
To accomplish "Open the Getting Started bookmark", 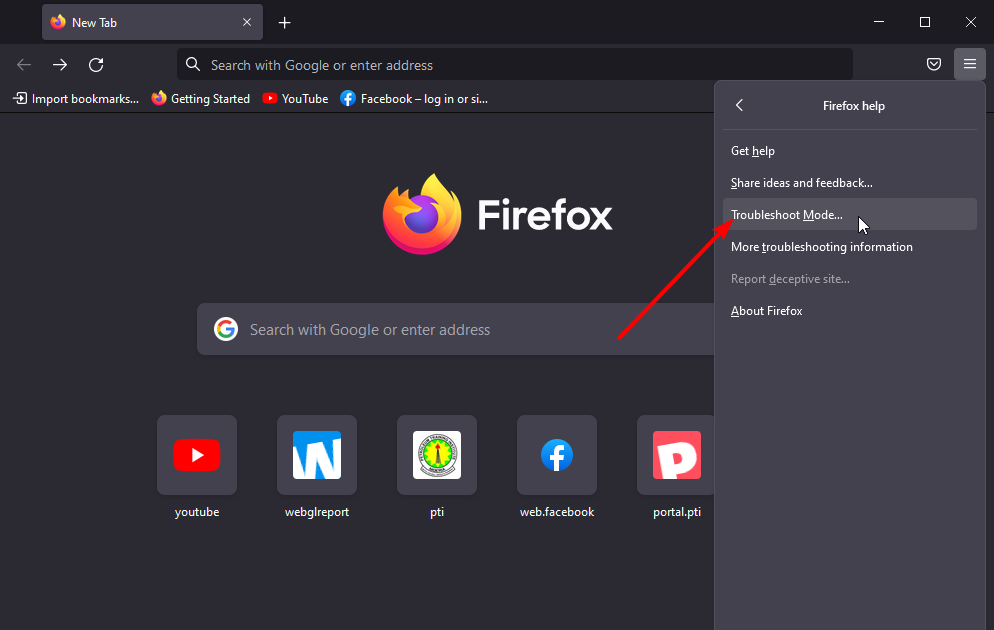I will coord(200,98).
